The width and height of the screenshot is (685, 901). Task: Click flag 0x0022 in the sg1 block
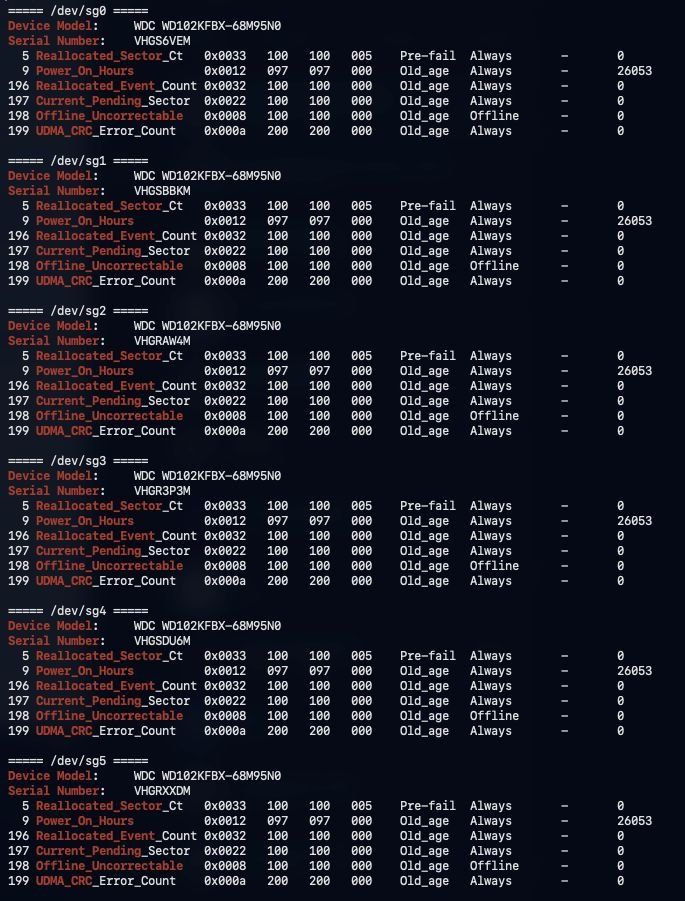[225, 251]
